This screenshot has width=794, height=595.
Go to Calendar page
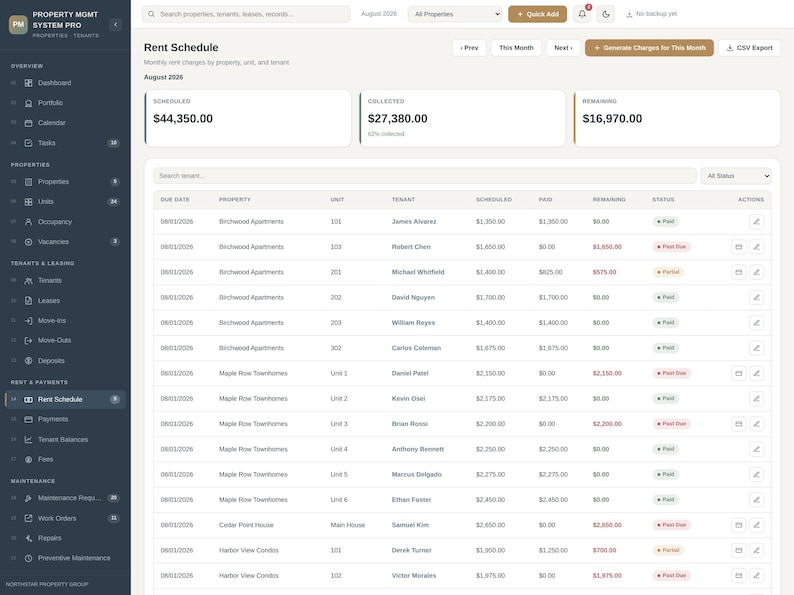(x=65, y=123)
